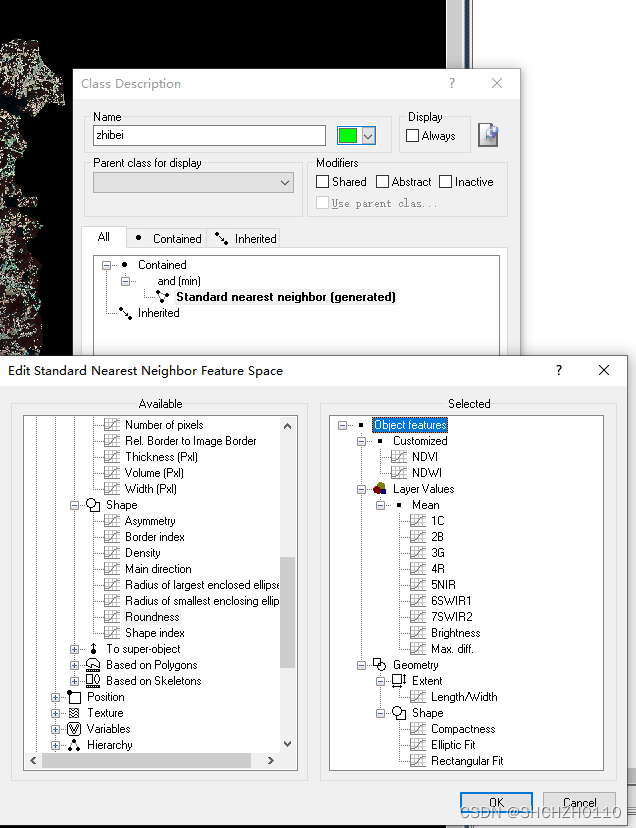Screen dimensions: 636x828
Task: Click the Hierarchy feature group icon
Action: coord(74,745)
